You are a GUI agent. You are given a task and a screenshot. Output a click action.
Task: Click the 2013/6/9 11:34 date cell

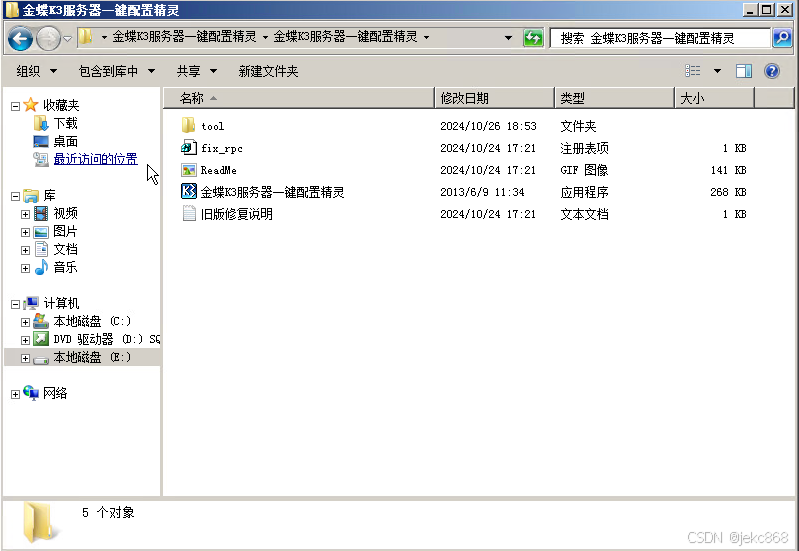[482, 192]
